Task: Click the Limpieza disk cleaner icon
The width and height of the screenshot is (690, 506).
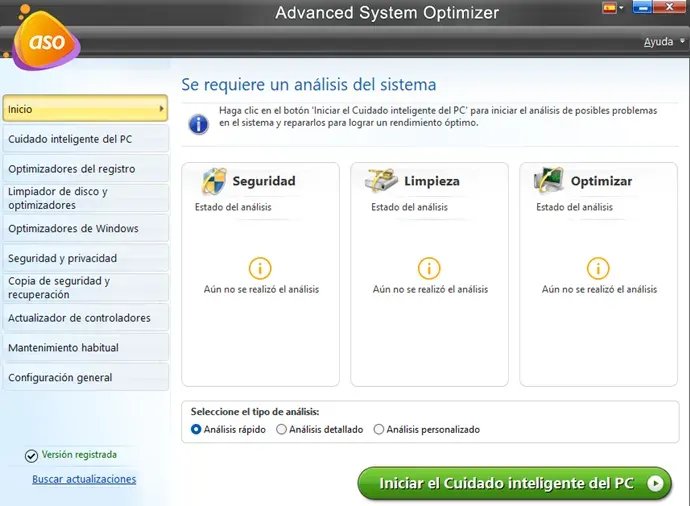Action: [x=382, y=181]
